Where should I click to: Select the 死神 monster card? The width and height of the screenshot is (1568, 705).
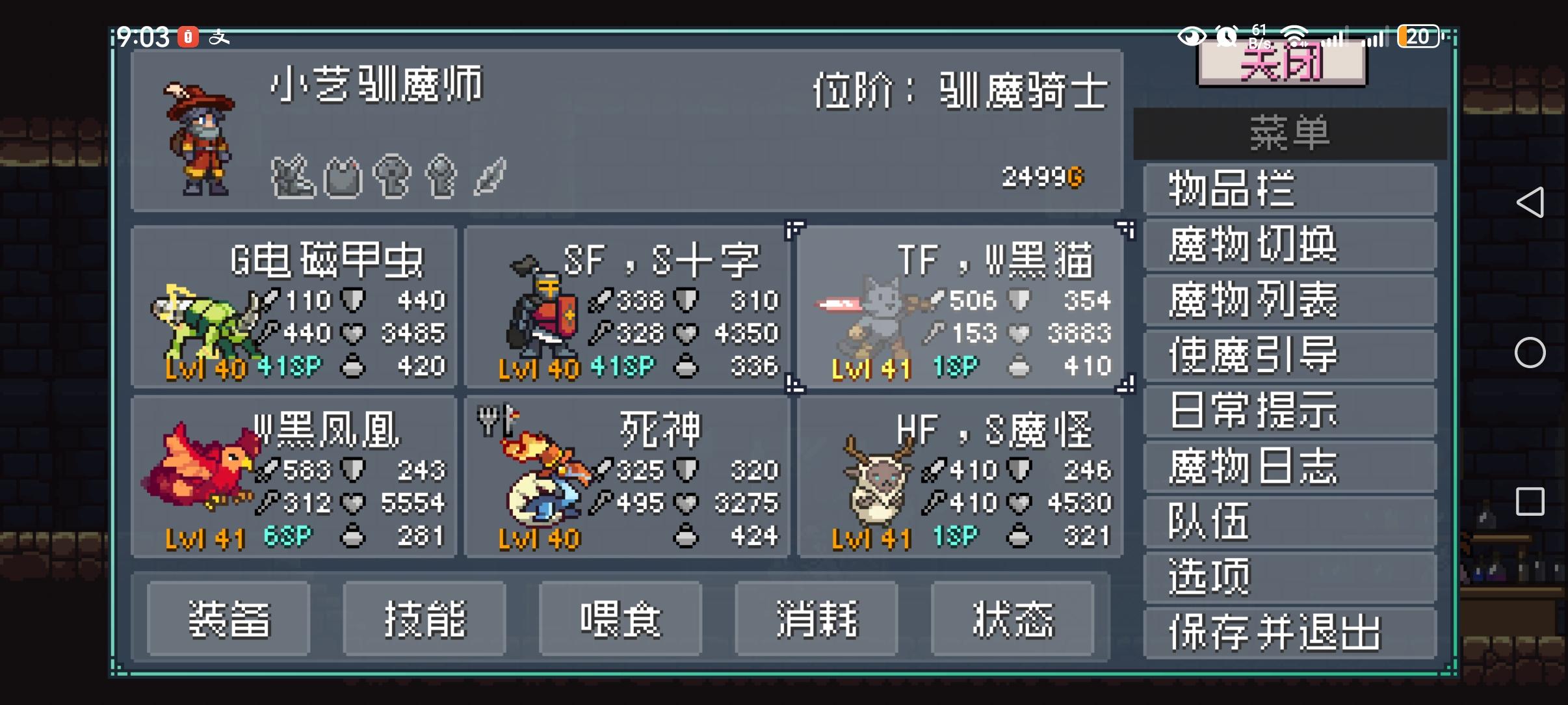tap(627, 477)
